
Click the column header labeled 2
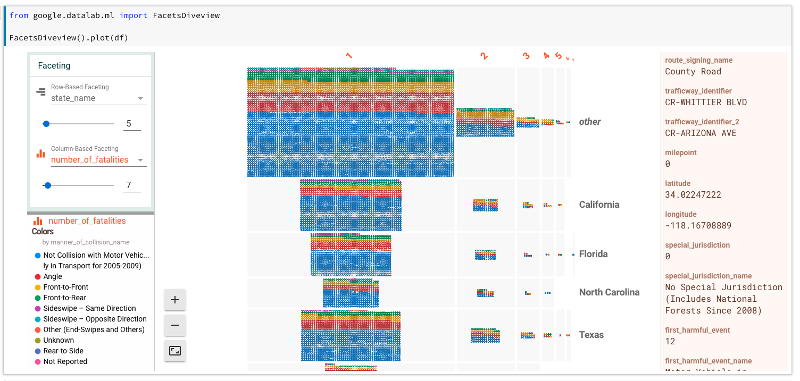[x=484, y=56]
